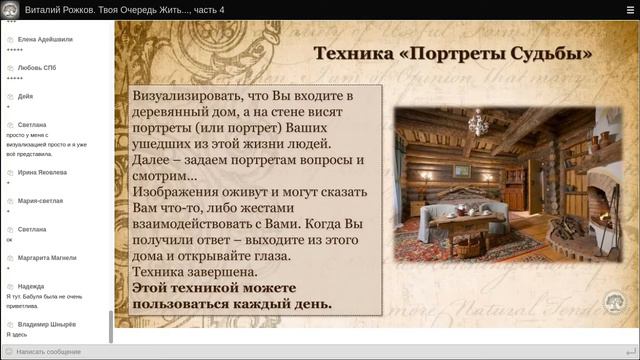Click Надежда's message about Бабуля
The height and width of the screenshot is (360, 640).
coord(44,301)
